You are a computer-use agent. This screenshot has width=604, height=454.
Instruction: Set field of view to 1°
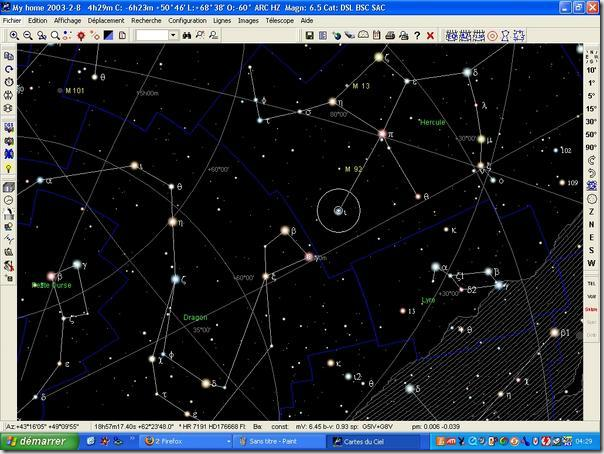591,83
